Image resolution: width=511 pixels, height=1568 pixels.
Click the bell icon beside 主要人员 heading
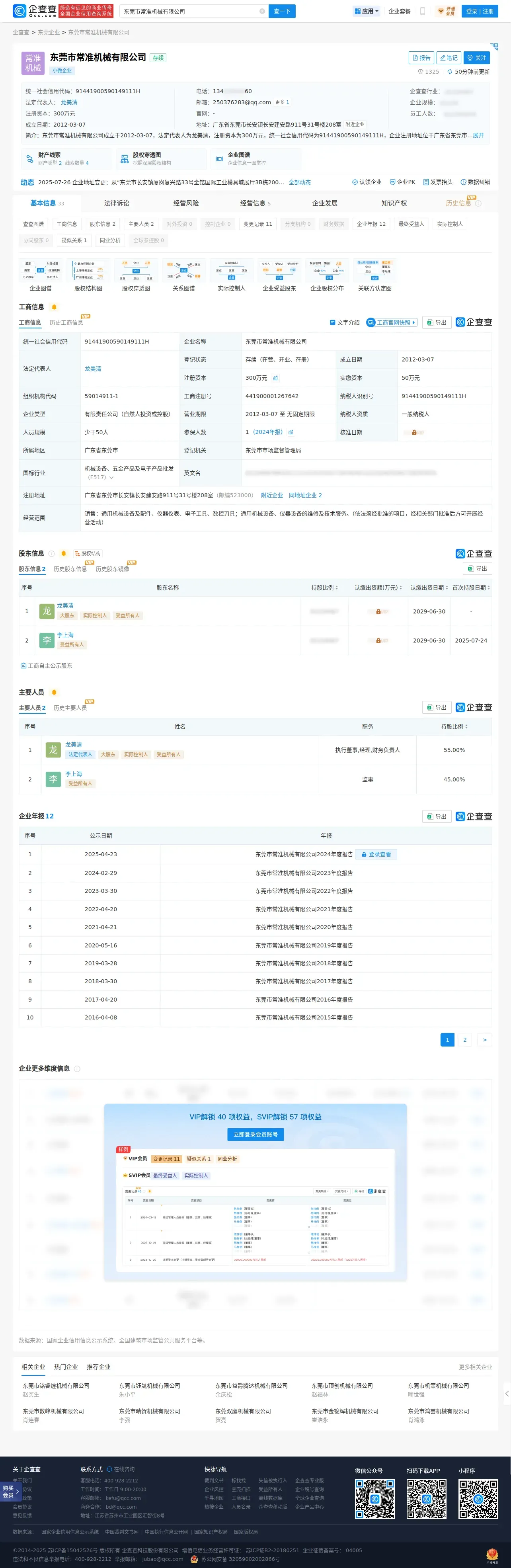point(54,693)
